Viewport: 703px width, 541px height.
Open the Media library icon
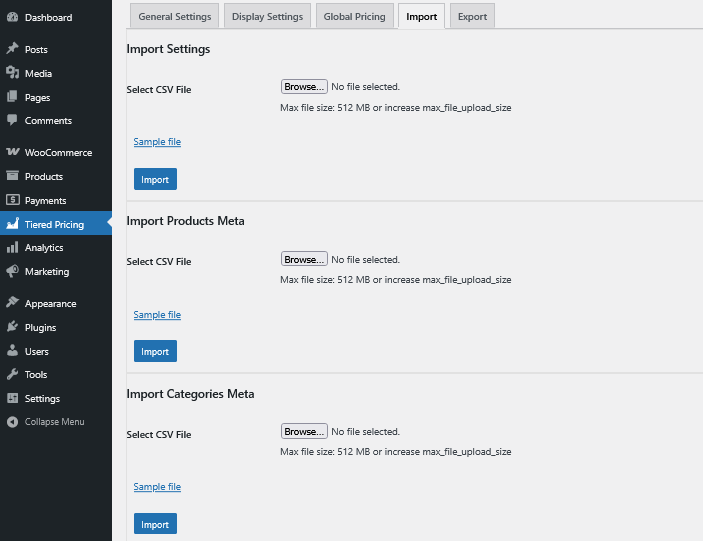12,73
